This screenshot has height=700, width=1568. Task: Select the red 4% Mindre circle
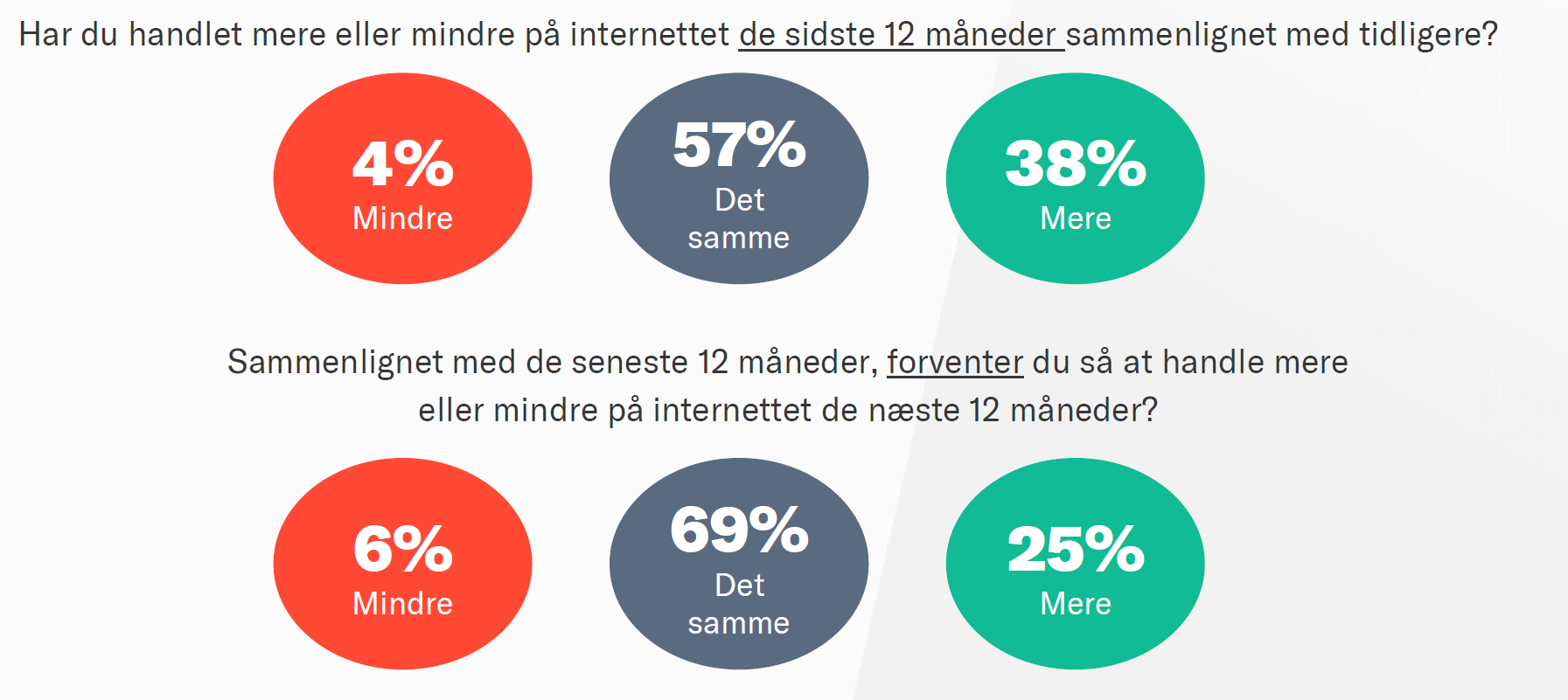402,178
